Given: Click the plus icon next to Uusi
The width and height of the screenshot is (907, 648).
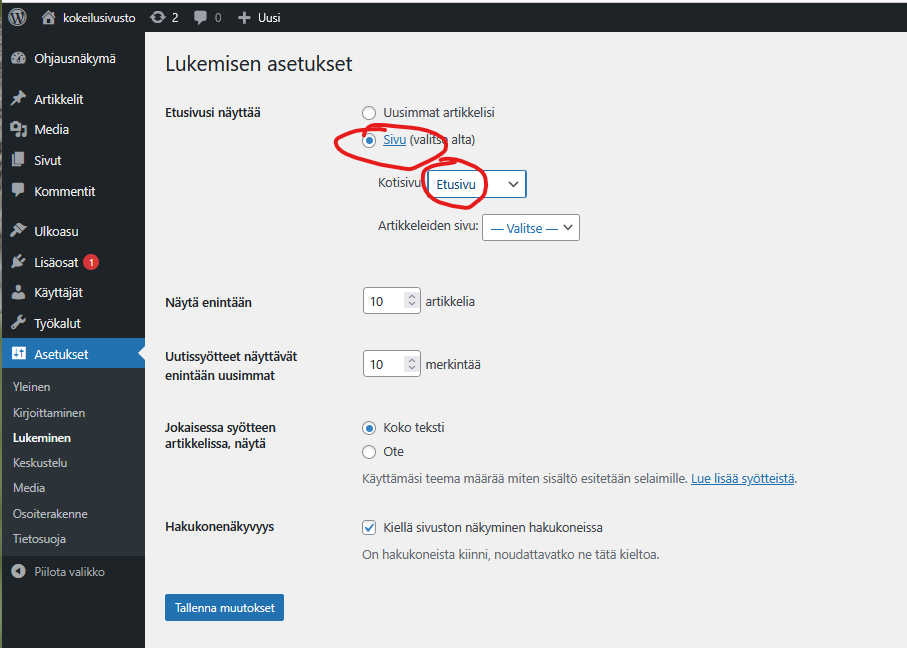Looking at the screenshot, I should pos(244,18).
